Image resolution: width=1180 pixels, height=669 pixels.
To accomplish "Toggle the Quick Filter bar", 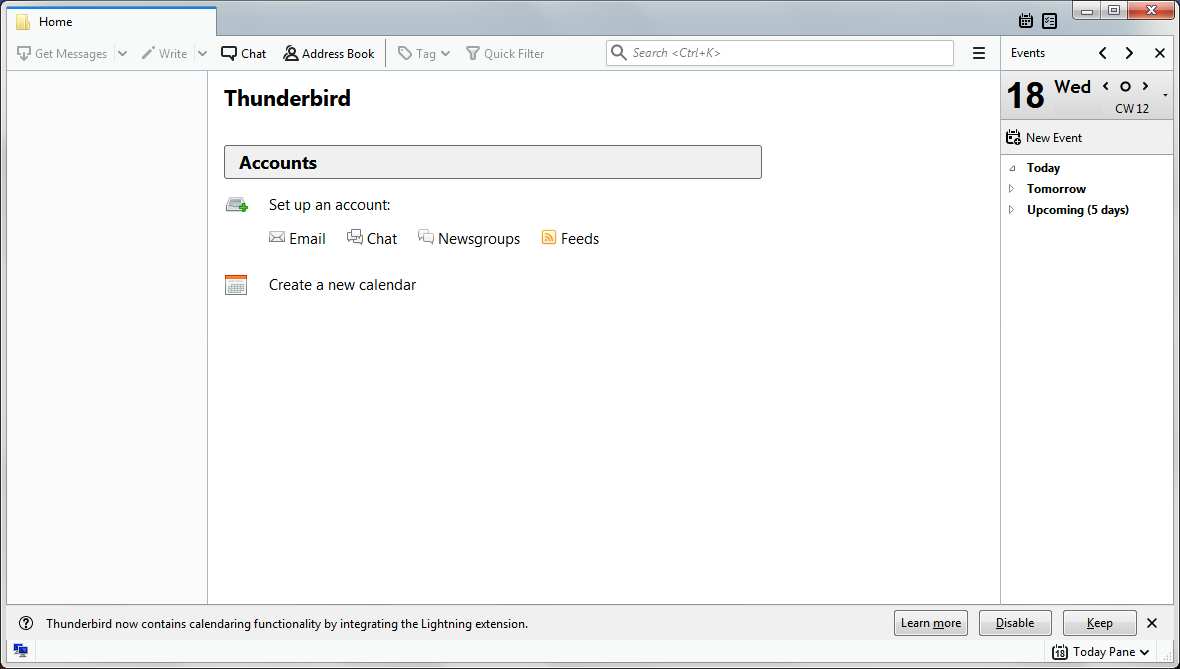I will point(505,53).
